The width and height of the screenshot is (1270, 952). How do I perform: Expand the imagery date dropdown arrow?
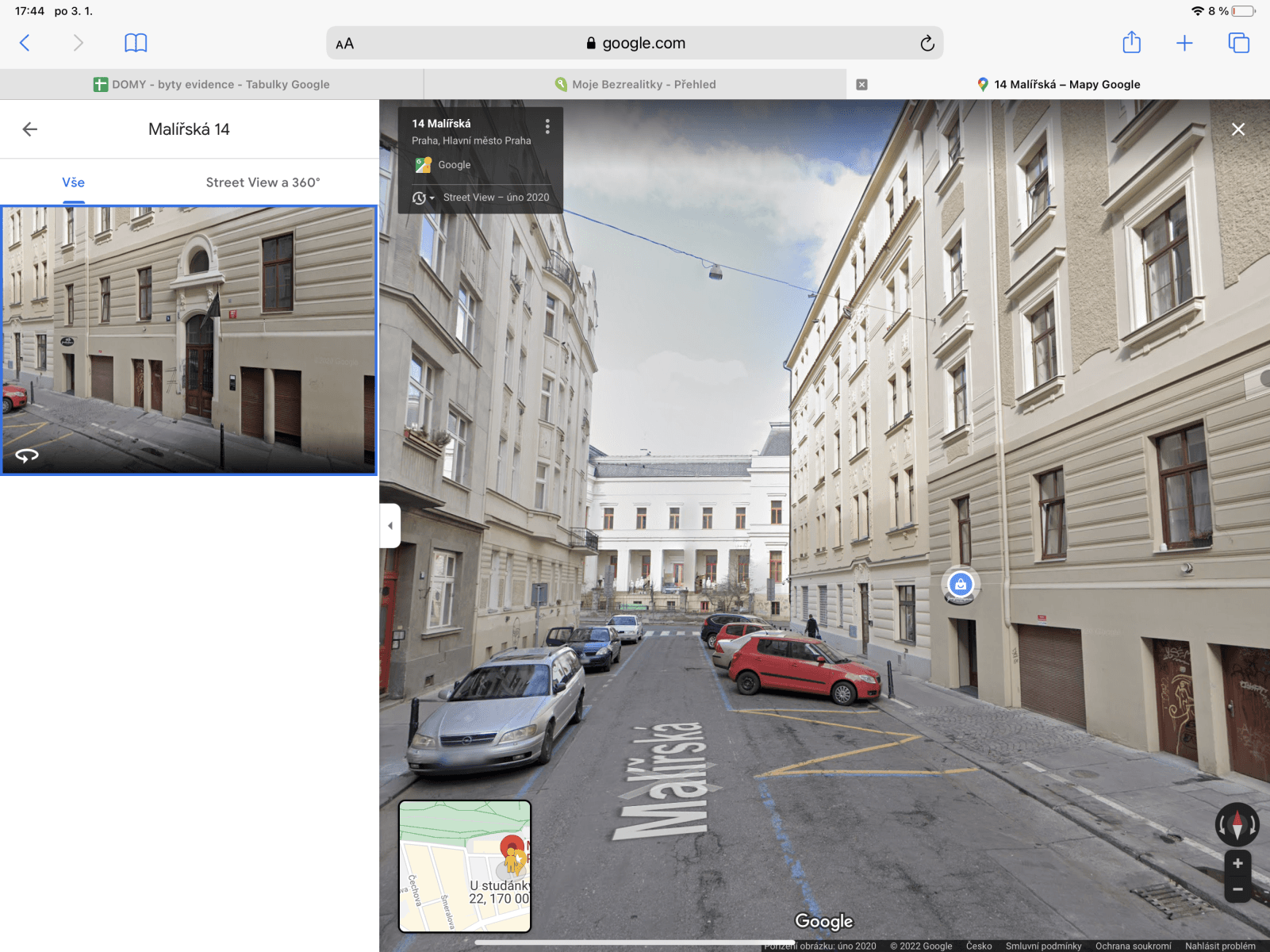coord(433,198)
